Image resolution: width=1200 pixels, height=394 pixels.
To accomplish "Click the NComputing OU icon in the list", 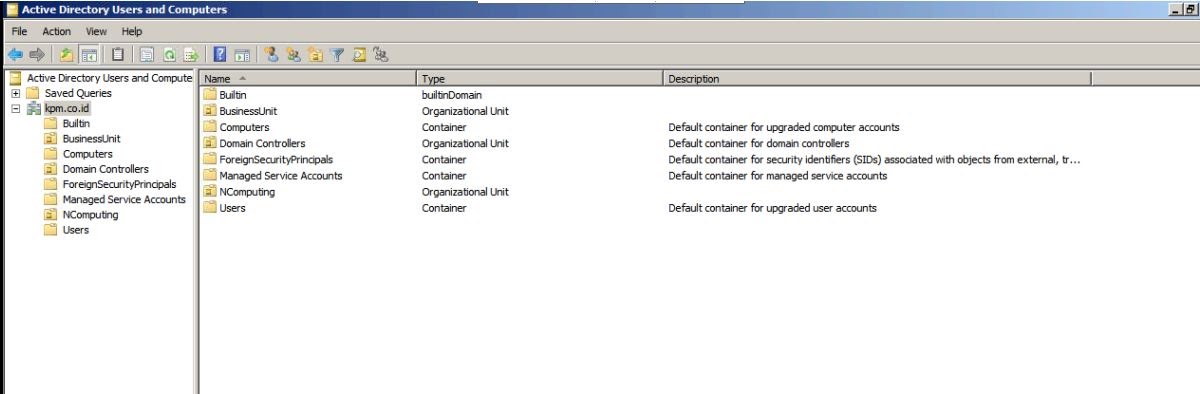I will (x=210, y=191).
